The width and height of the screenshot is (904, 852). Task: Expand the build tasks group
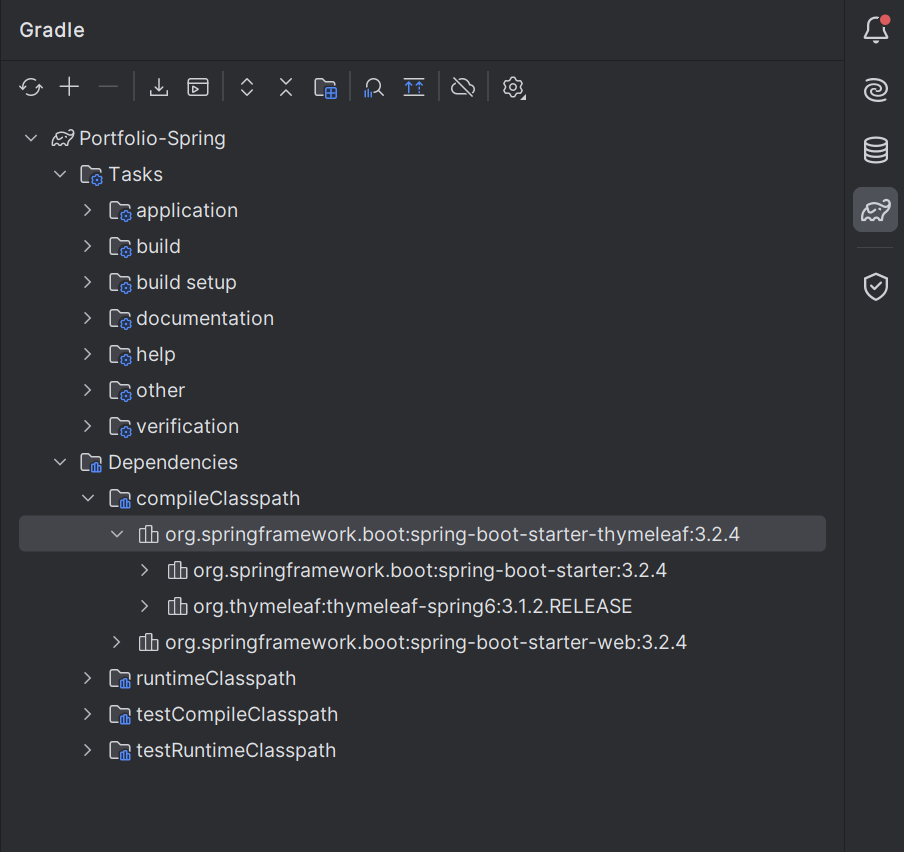click(88, 246)
